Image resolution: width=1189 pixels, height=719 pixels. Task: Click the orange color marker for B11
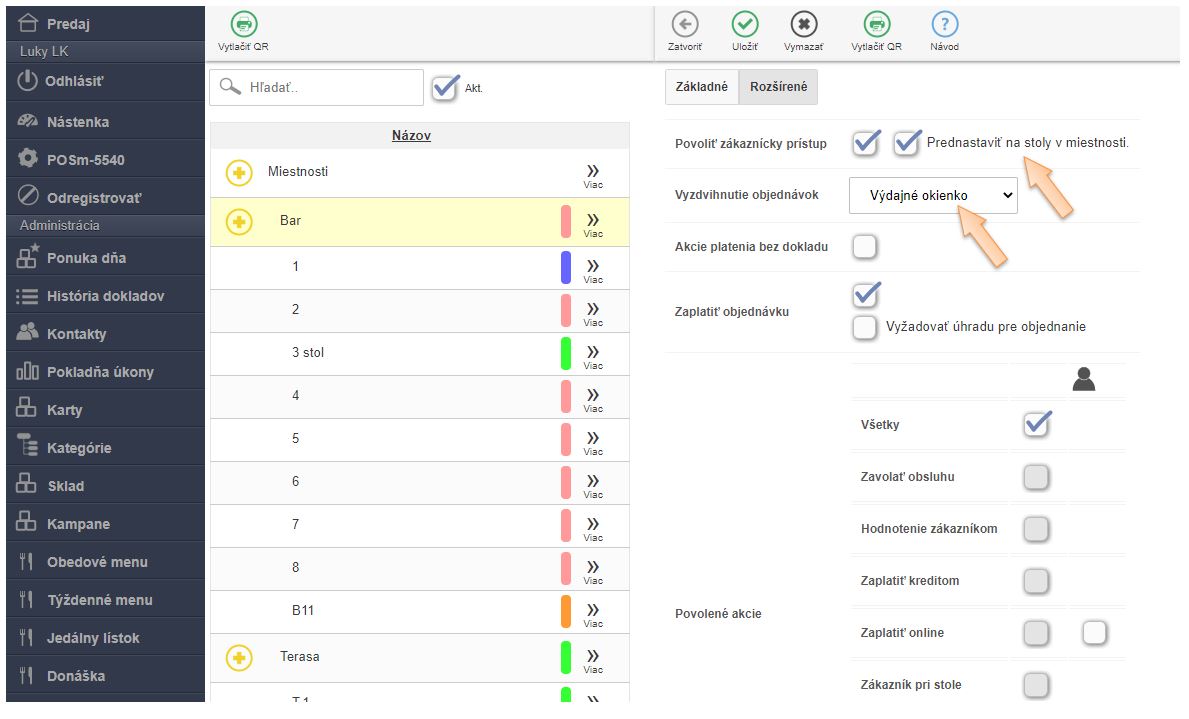565,611
